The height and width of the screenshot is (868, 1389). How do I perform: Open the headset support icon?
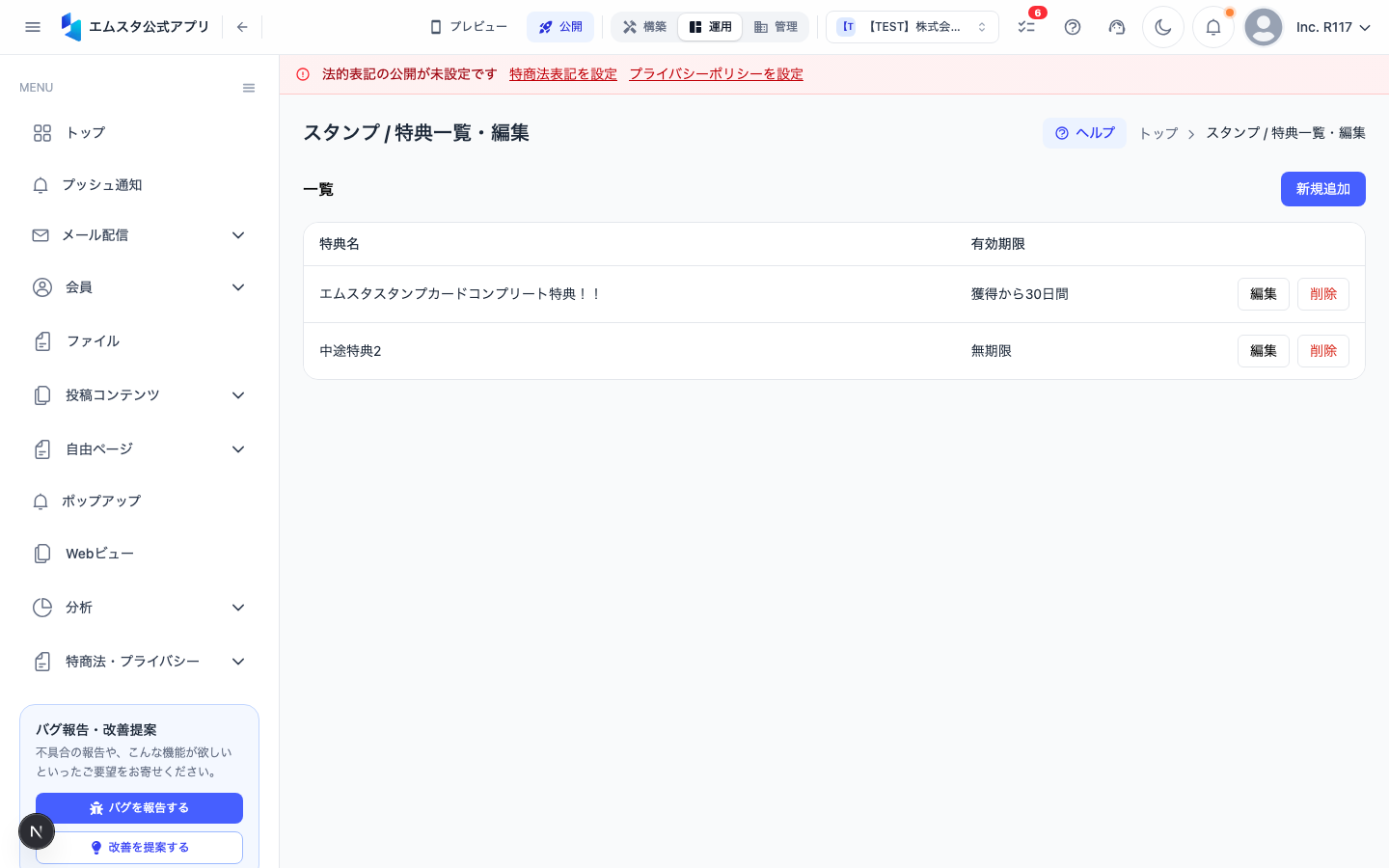click(x=1117, y=27)
